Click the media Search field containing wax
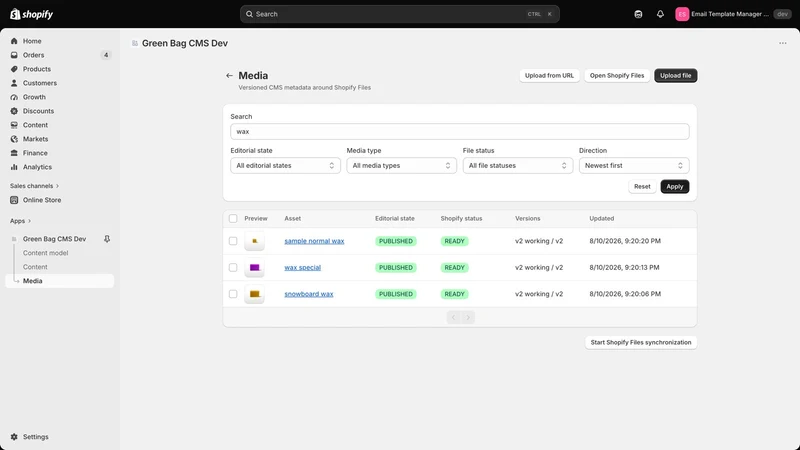The width and height of the screenshot is (800, 450). 460,132
